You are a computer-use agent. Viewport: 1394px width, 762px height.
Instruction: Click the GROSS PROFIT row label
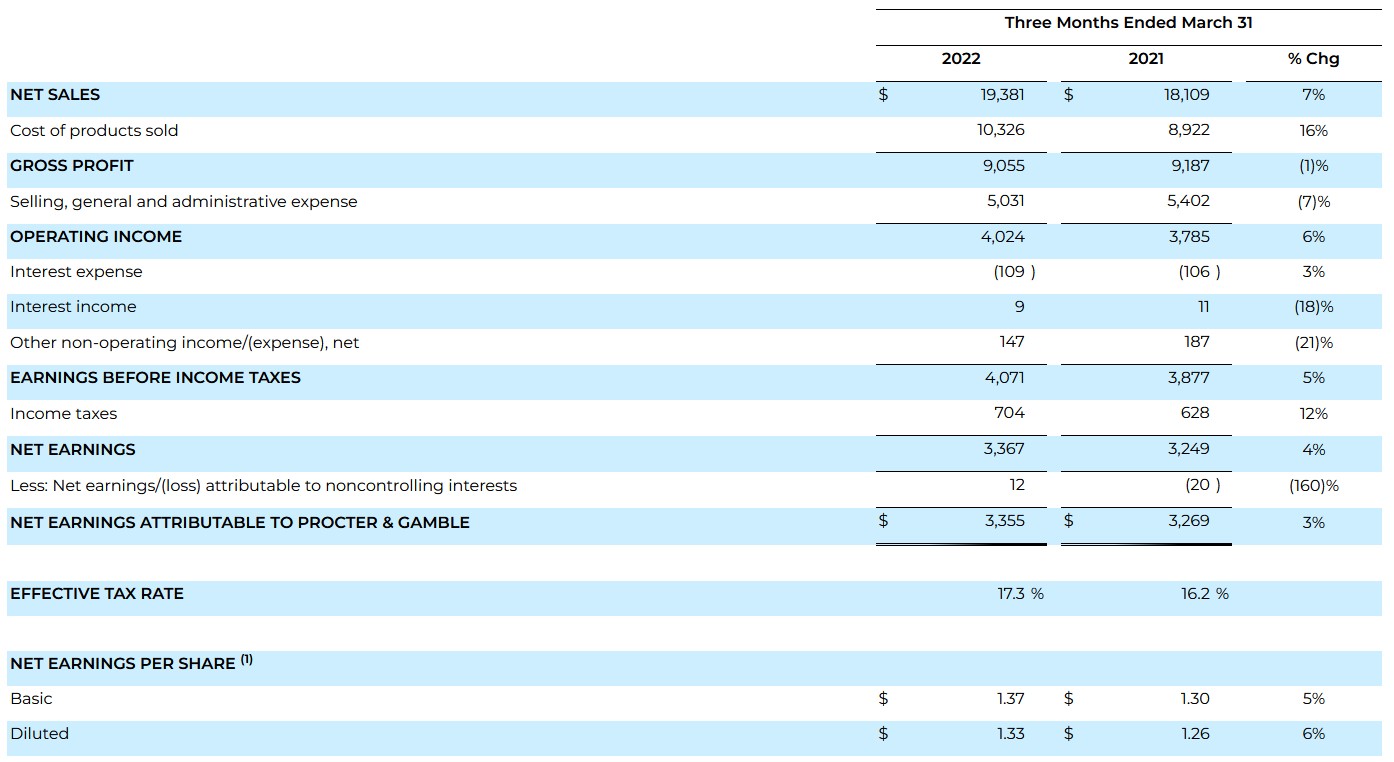pyautogui.click(x=72, y=166)
